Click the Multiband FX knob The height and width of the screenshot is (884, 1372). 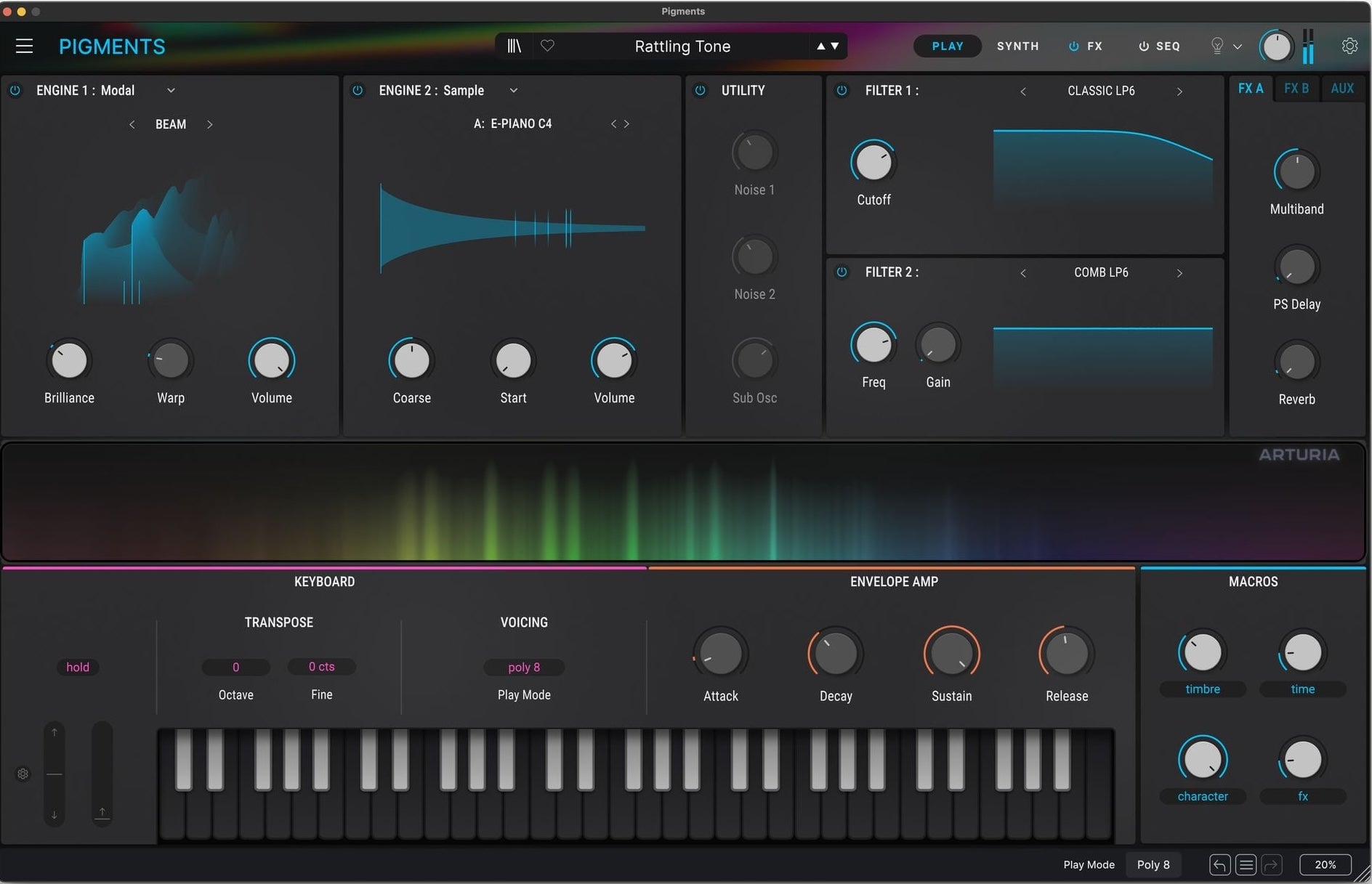tap(1296, 172)
